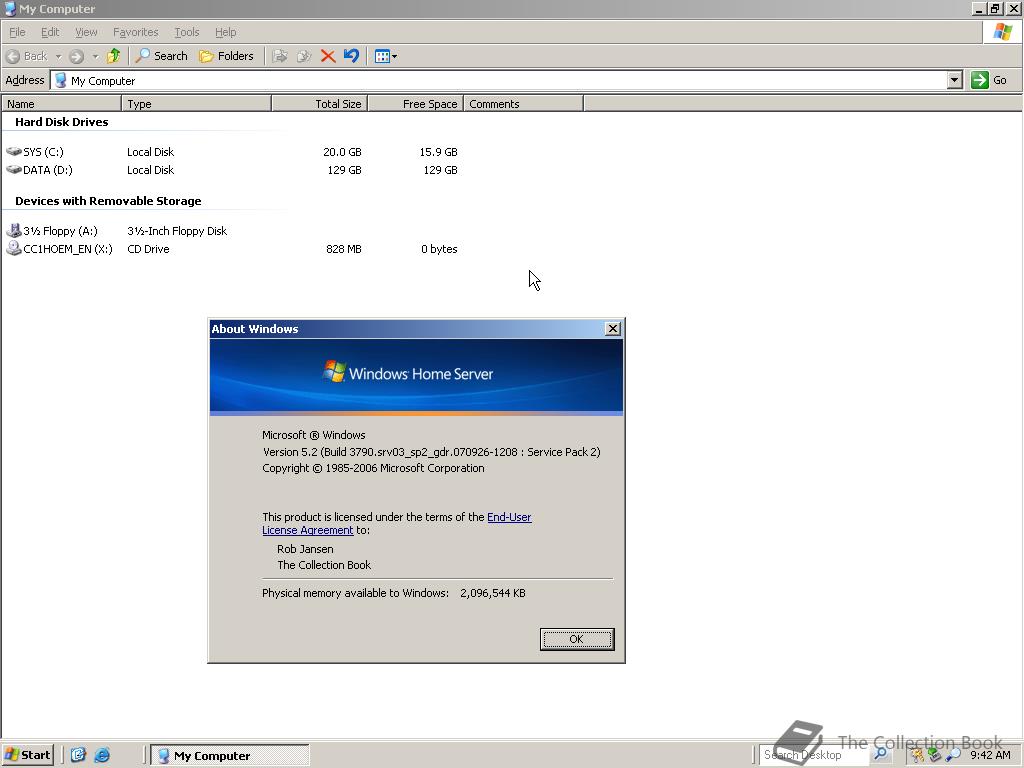Image resolution: width=1024 pixels, height=768 pixels.
Task: Select the SYS (C:) drive
Action: point(35,152)
